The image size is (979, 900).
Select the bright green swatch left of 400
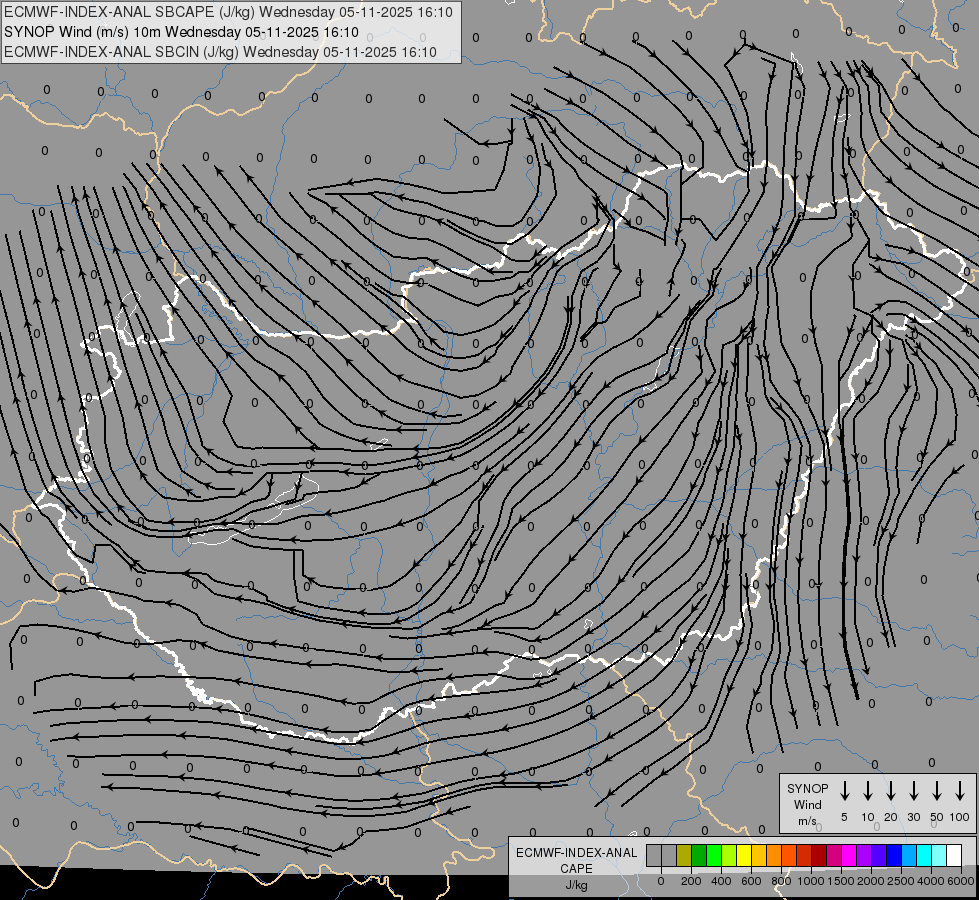(714, 856)
